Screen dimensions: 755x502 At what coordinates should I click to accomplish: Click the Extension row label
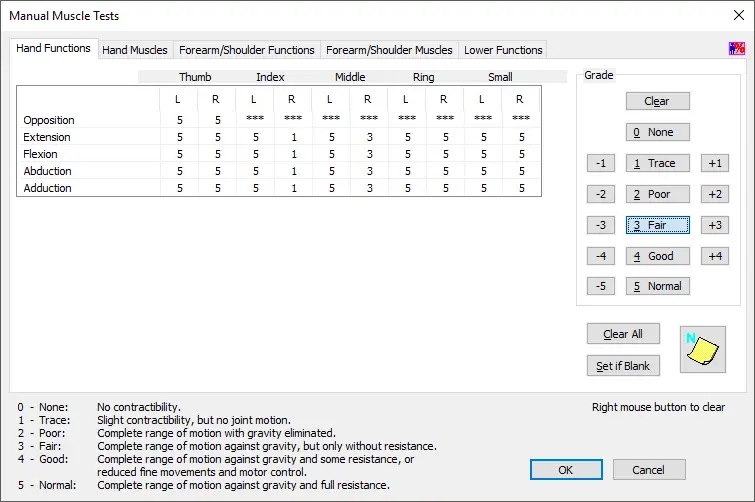click(47, 137)
